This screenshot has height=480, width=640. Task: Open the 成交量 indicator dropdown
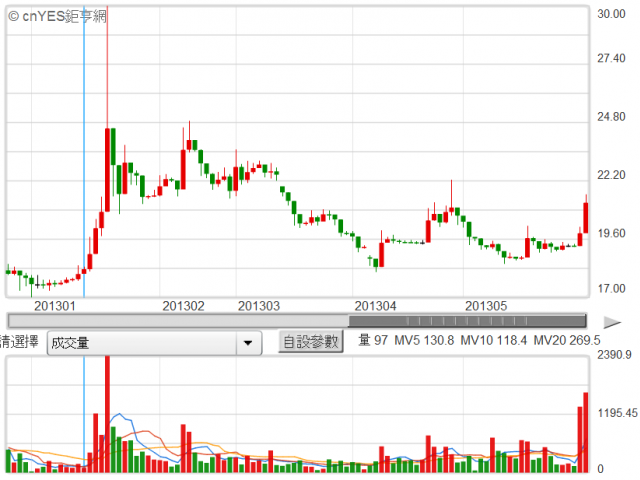(154, 343)
